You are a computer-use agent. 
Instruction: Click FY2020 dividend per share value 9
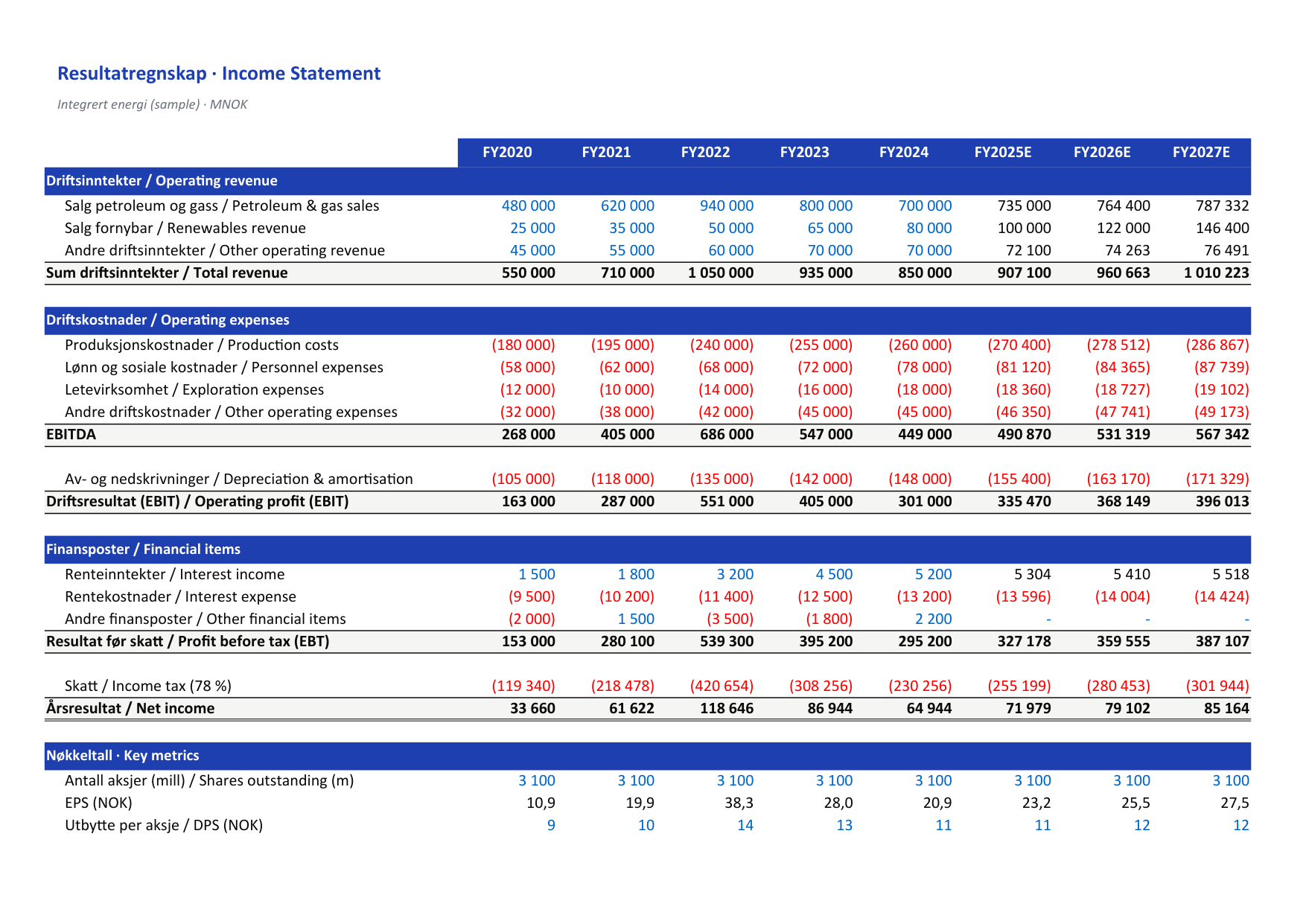(551, 825)
